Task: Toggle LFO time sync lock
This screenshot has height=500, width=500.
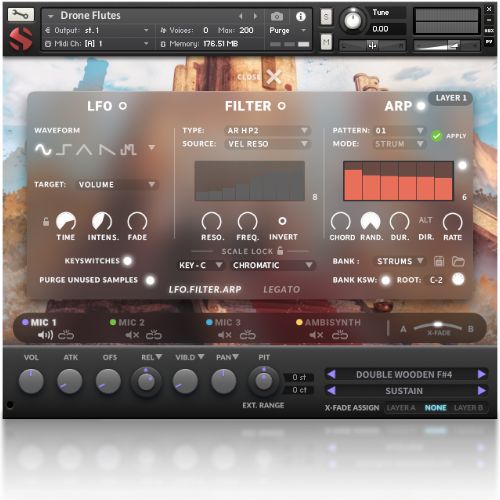Action: tap(46, 222)
